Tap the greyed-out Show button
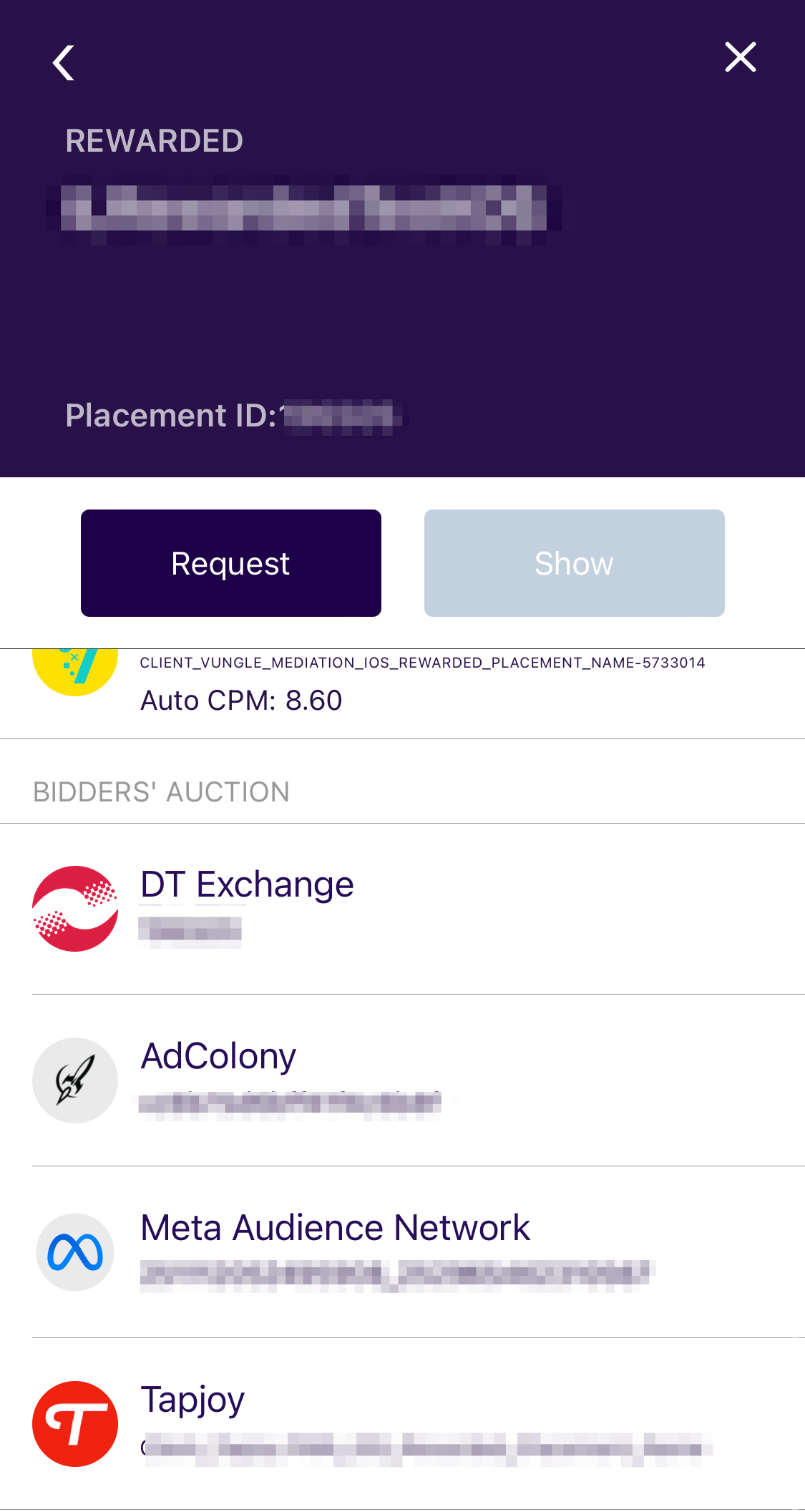The height and width of the screenshot is (1512, 805). pos(574,563)
